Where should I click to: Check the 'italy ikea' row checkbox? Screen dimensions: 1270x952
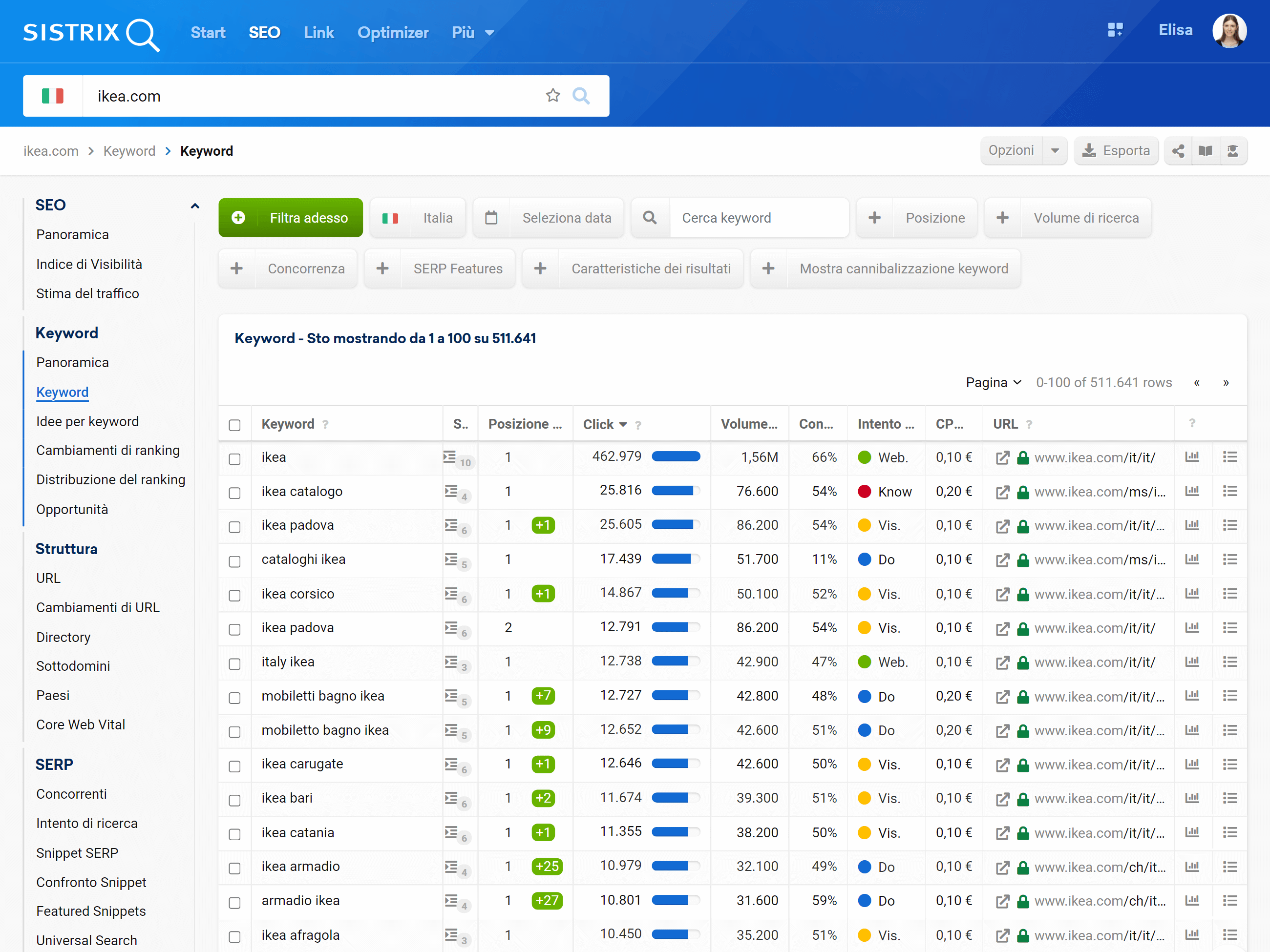point(235,663)
